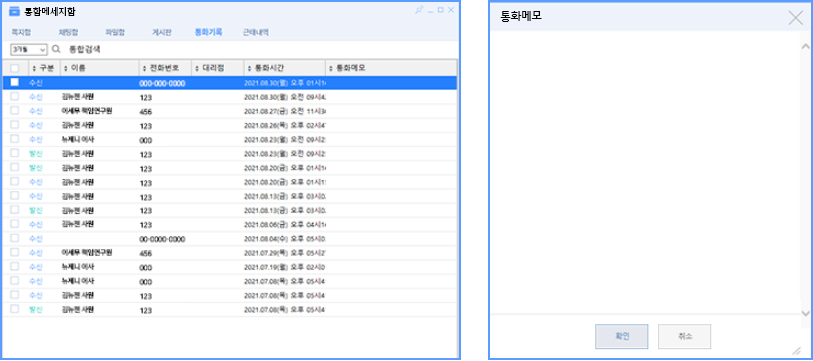
Task: Check the 2021.08.06 김뉴젠 사원 row checkbox
Action: coord(15,224)
